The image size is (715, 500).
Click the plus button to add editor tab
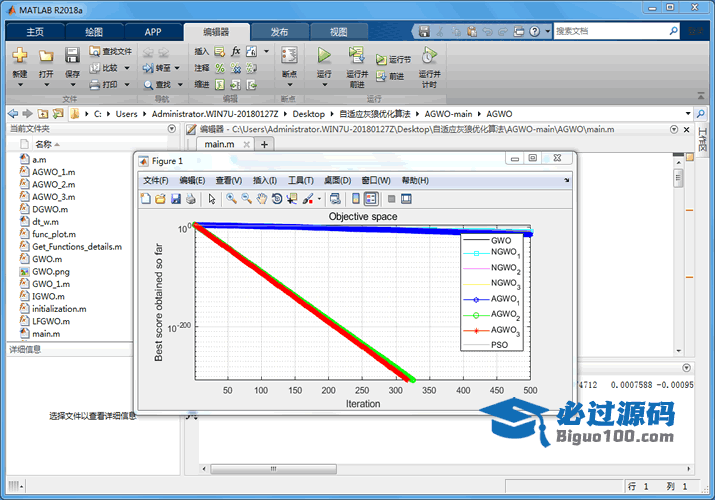click(264, 144)
